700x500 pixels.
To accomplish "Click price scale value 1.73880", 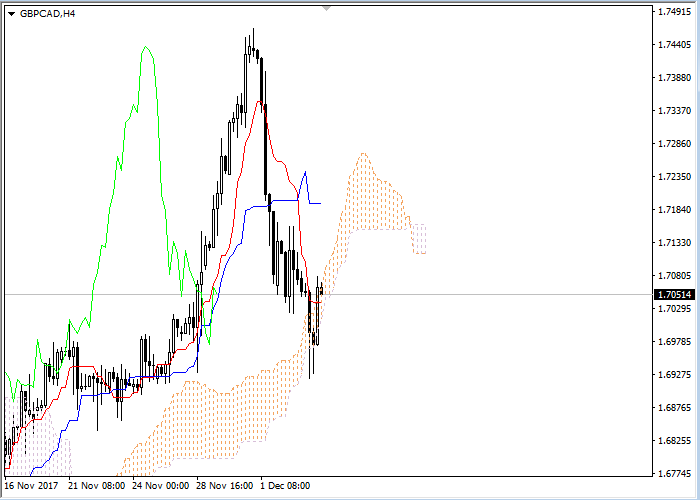I will (675, 78).
